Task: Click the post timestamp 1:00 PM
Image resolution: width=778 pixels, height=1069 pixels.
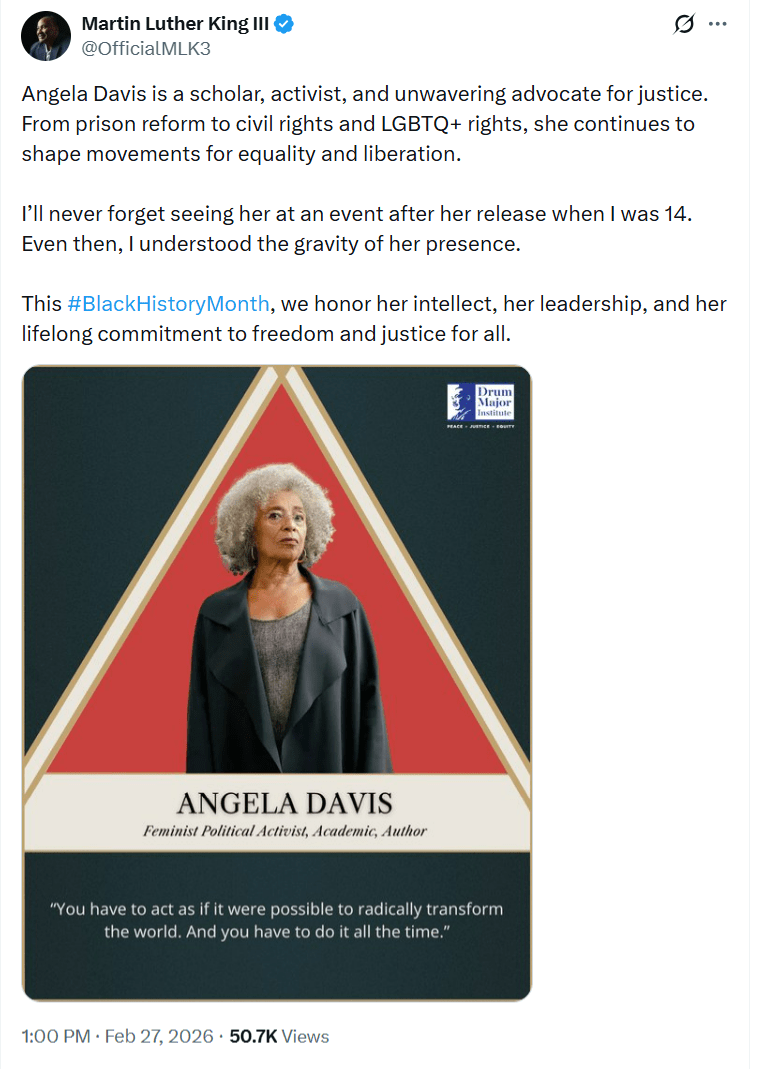Action: pyautogui.click(x=56, y=1036)
